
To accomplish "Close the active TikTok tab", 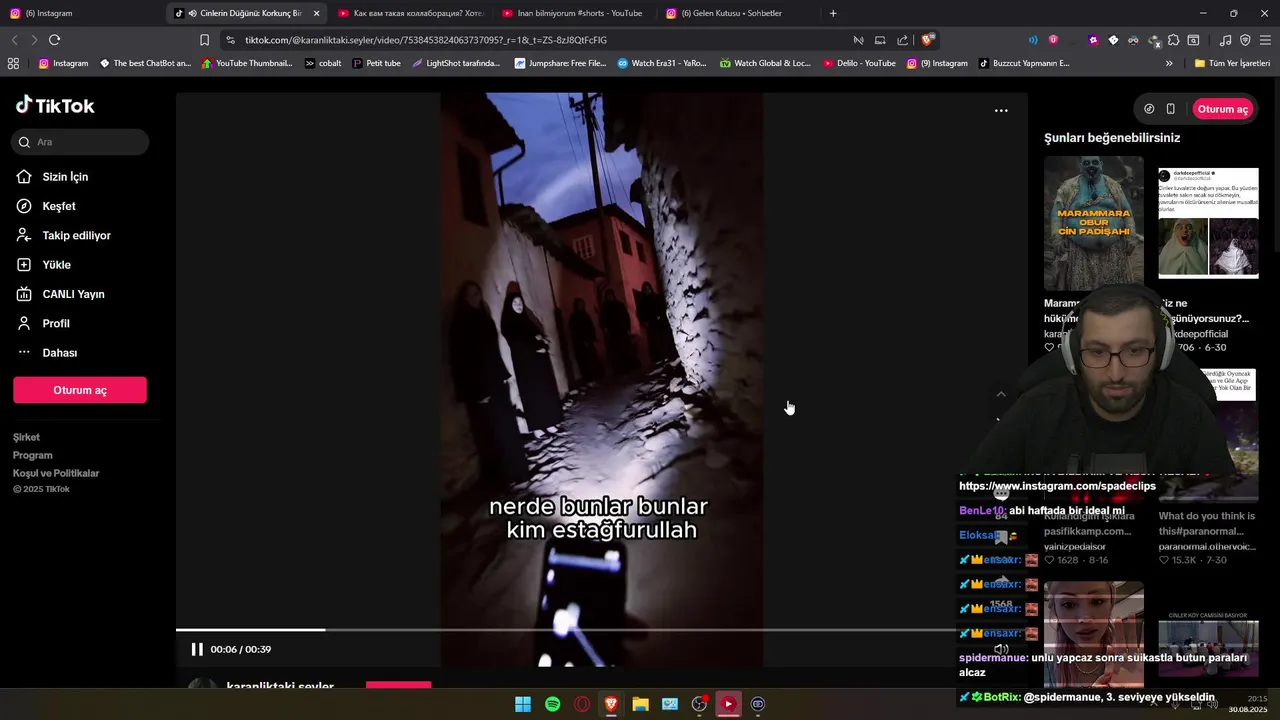I will pos(316,13).
